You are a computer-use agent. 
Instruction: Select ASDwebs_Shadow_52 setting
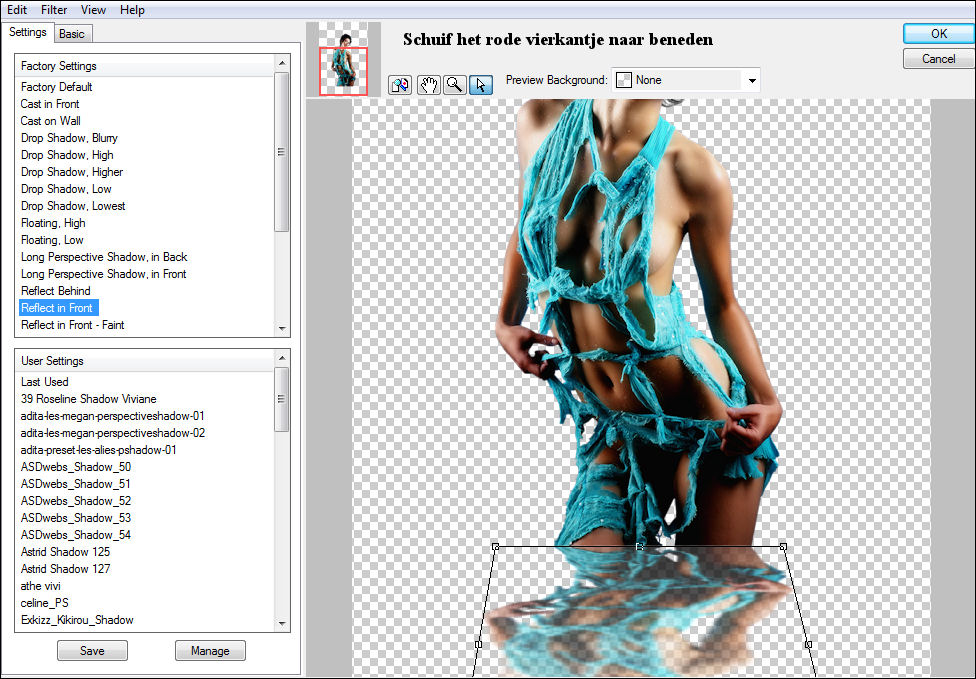75,501
